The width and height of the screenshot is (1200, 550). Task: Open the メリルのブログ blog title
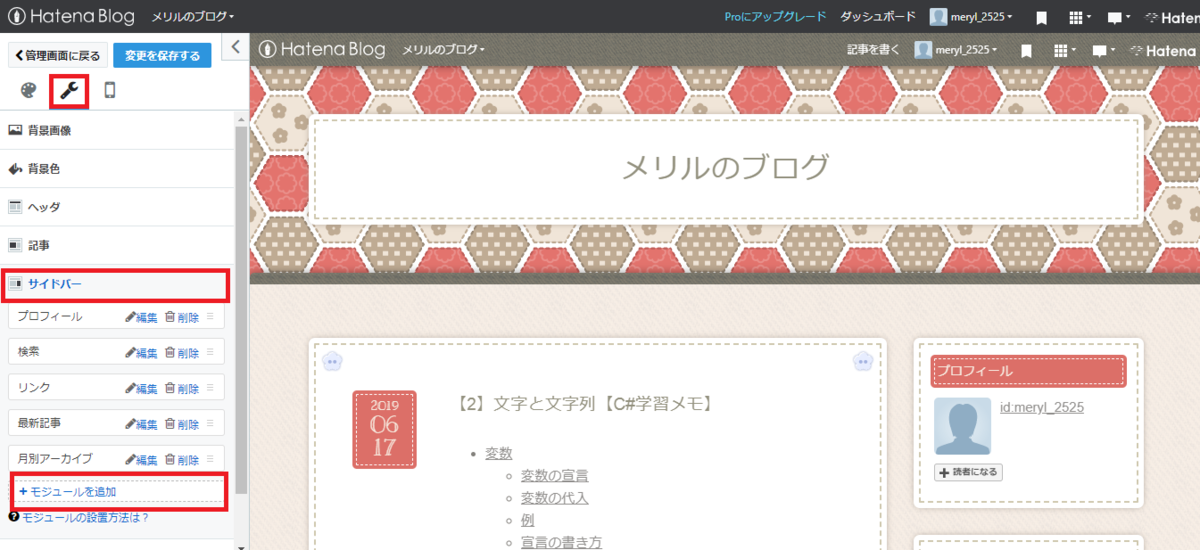(x=726, y=167)
